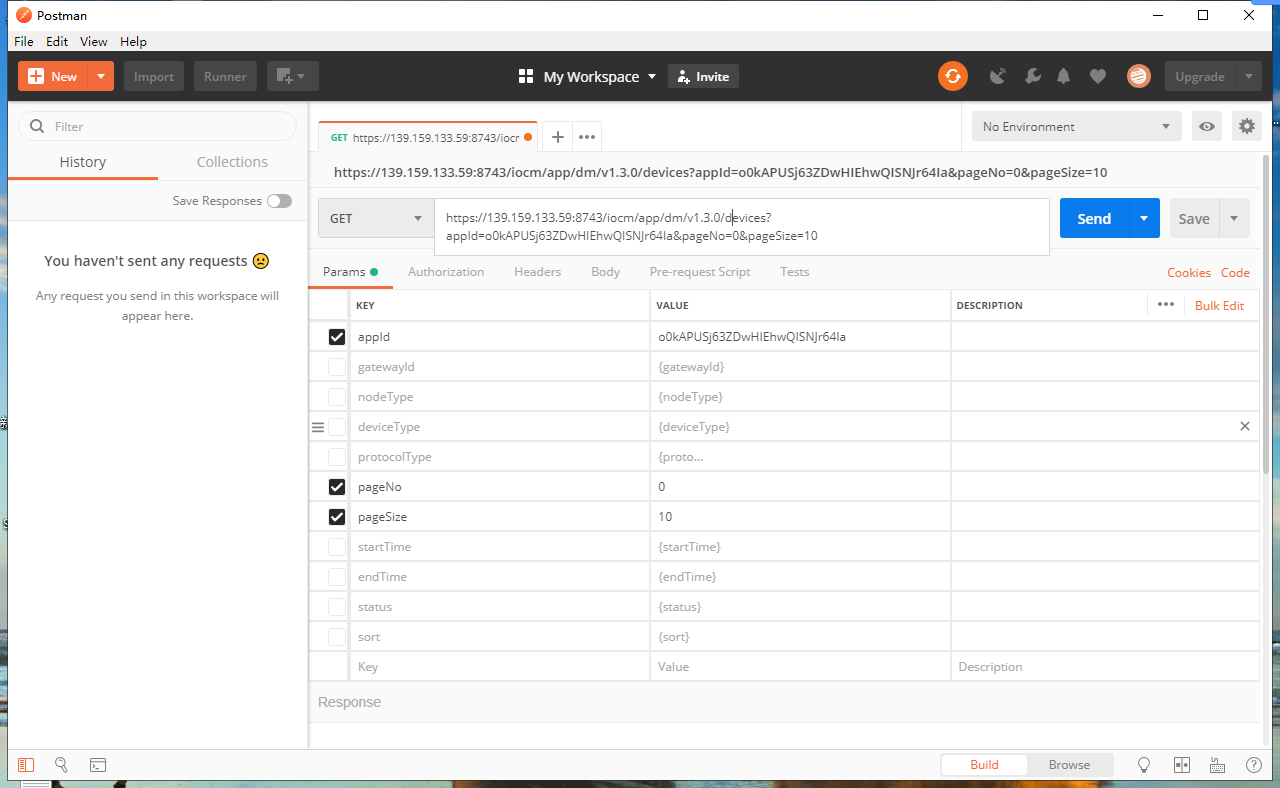The image size is (1280, 788).
Task: Open Bootcamp lightbulb icon
Action: pos(1144,765)
